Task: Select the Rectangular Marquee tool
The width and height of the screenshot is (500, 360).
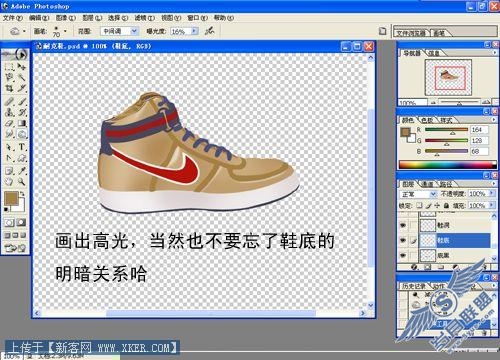Action: tap(9, 67)
